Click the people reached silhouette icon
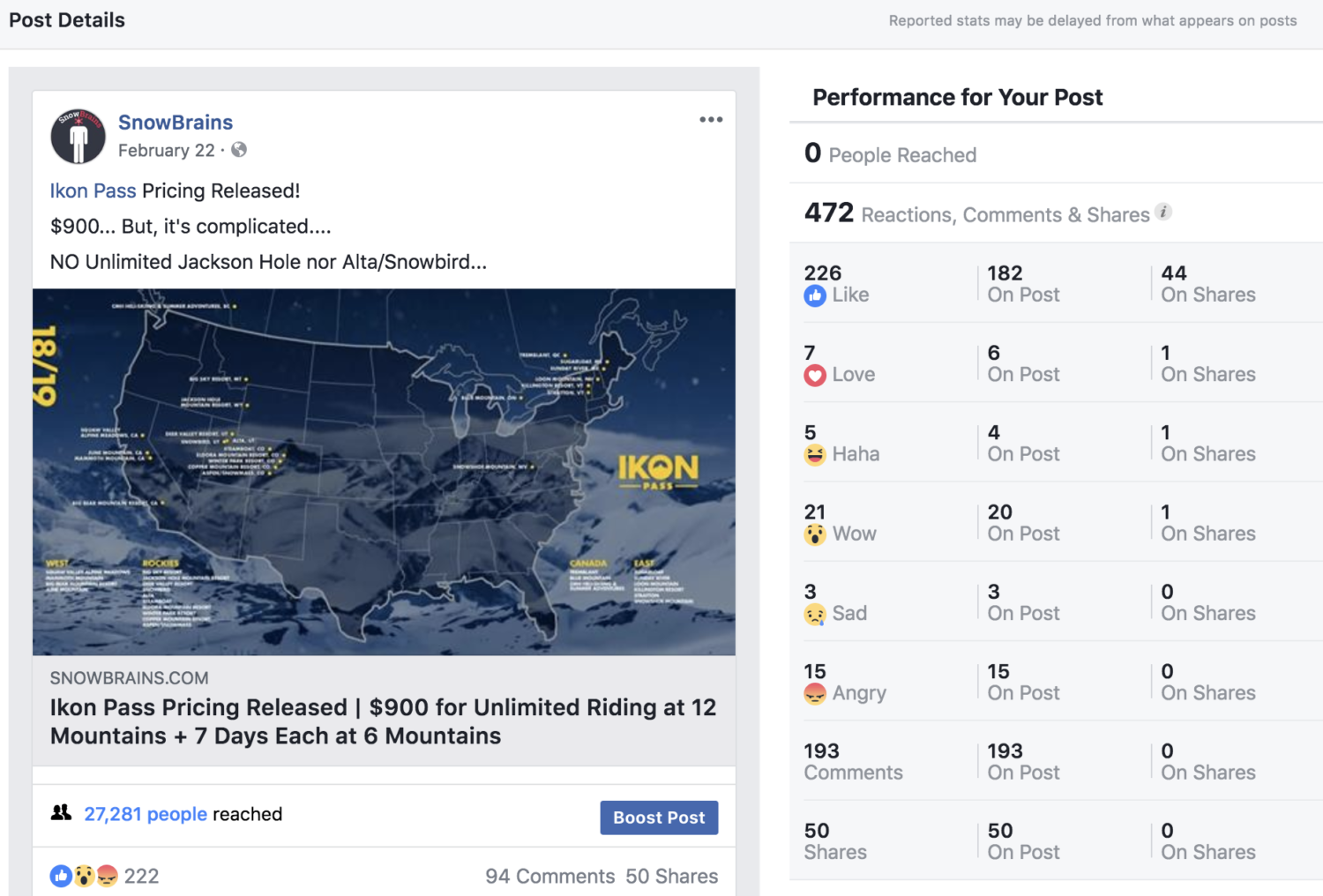 click(x=61, y=813)
